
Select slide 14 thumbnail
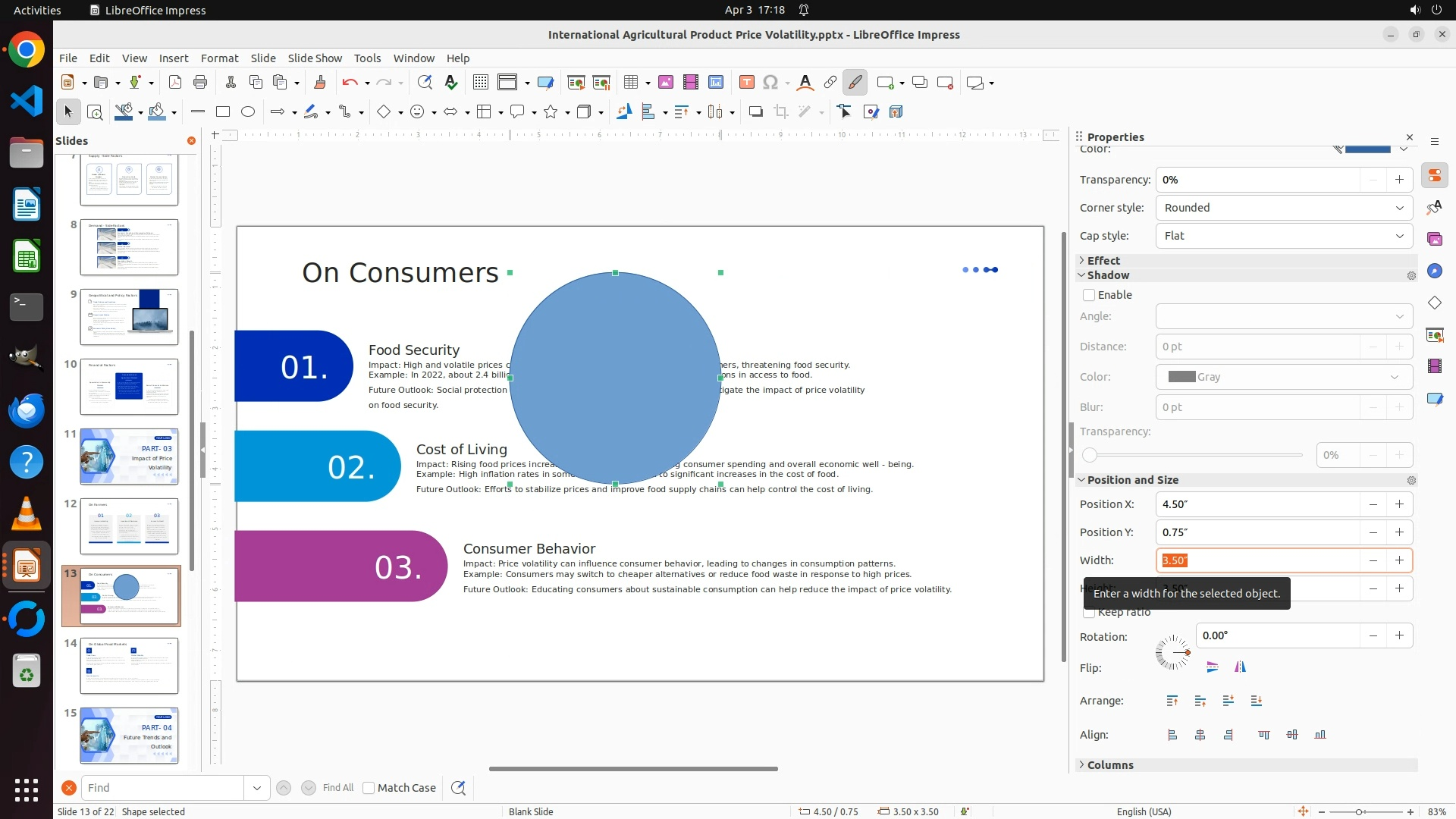click(129, 665)
